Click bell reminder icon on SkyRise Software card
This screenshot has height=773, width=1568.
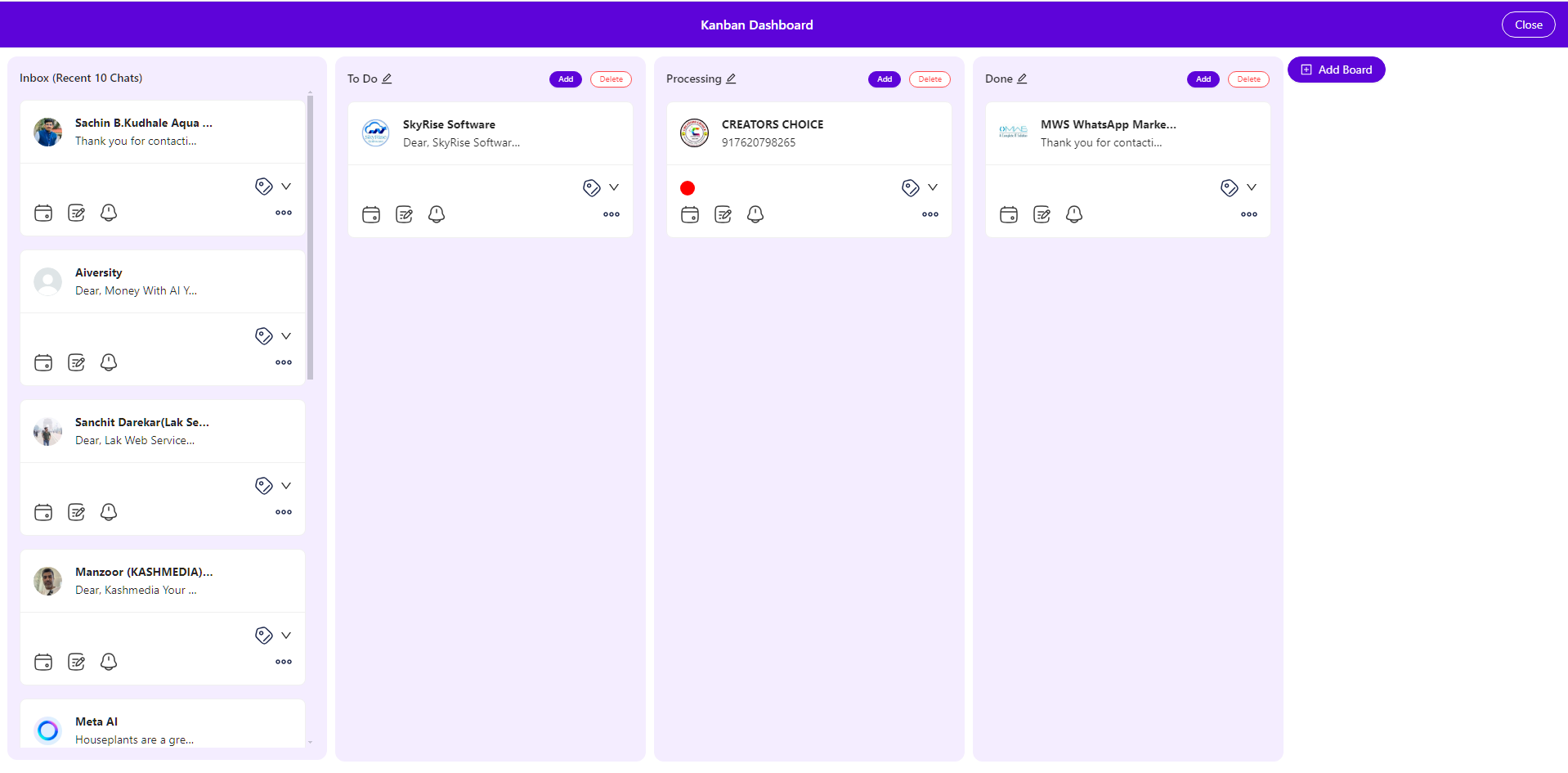437,215
